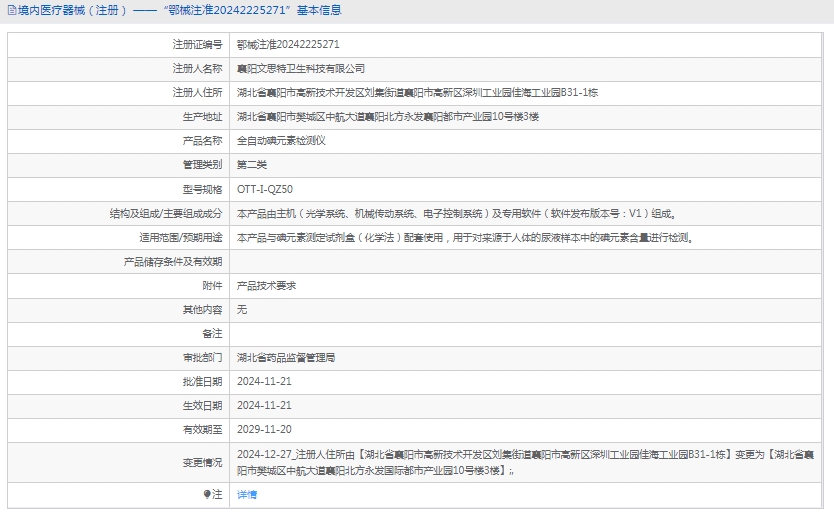
Task: Click the lightbulb icon beside 详情
Action: point(207,495)
